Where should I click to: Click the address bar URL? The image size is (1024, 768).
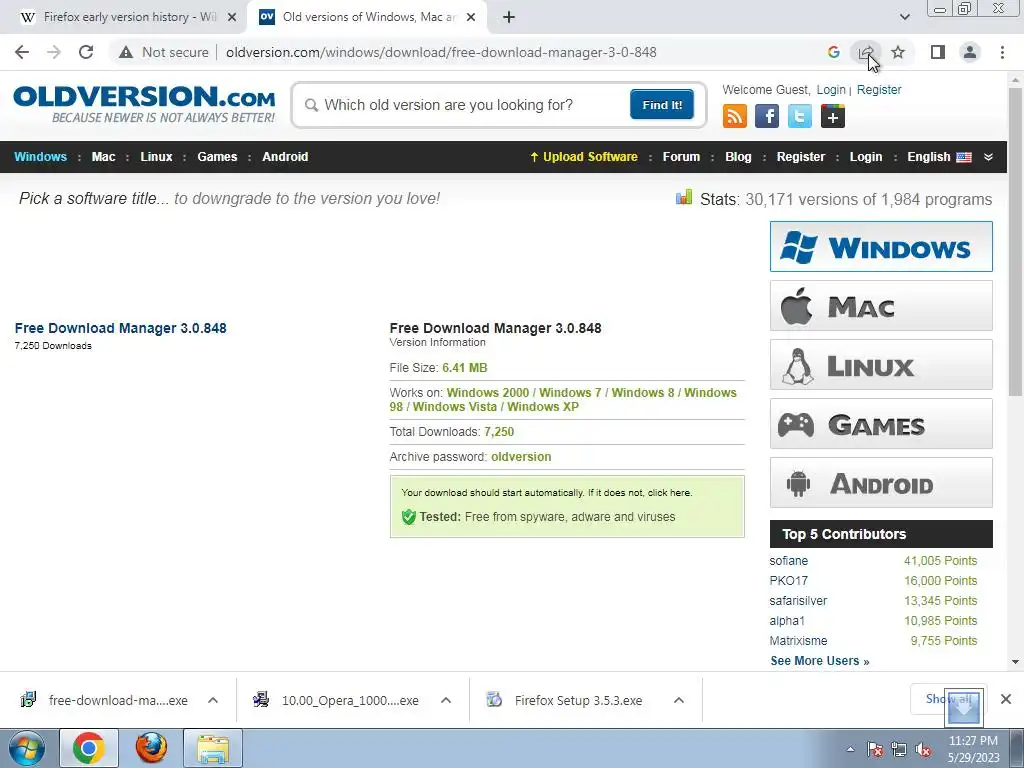[x=441, y=52]
